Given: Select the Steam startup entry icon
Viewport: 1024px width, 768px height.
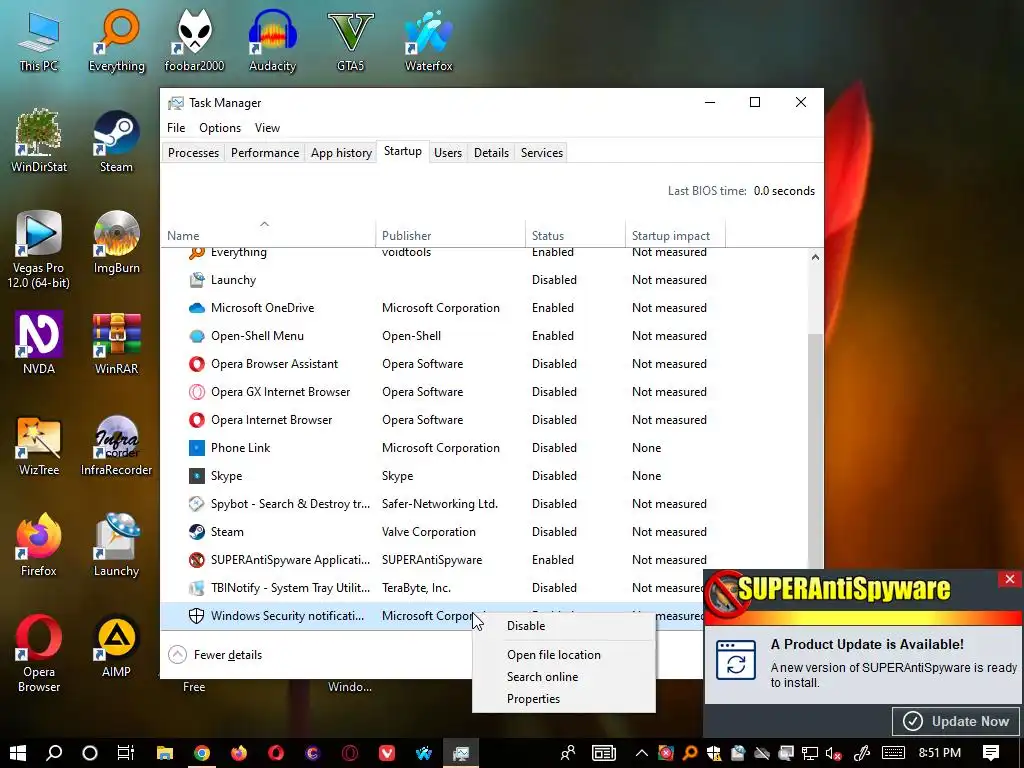Looking at the screenshot, I should point(197,532).
